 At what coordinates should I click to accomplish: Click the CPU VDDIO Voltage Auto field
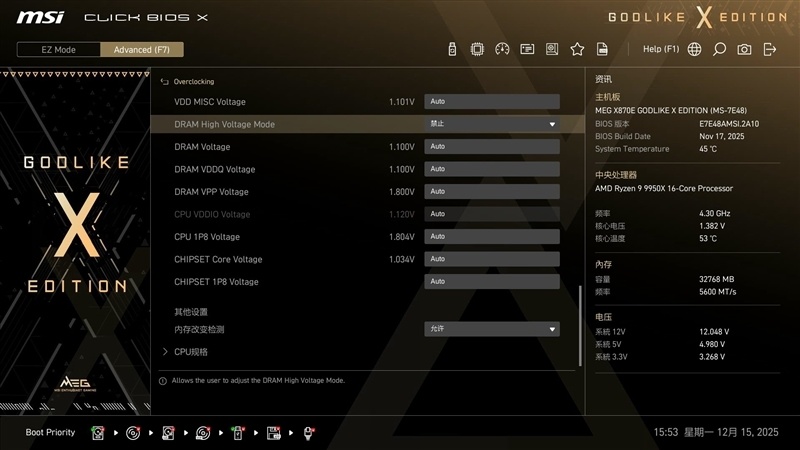coord(492,214)
